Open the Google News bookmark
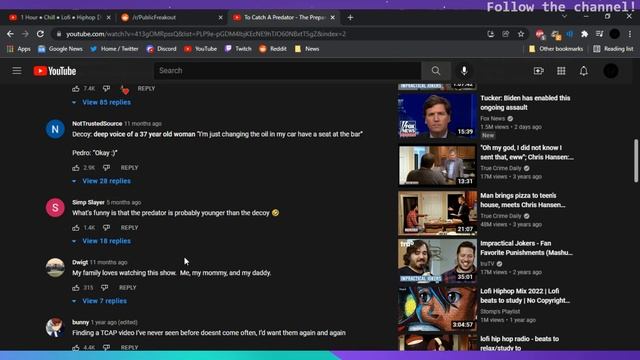The image size is (640, 360). (60, 49)
